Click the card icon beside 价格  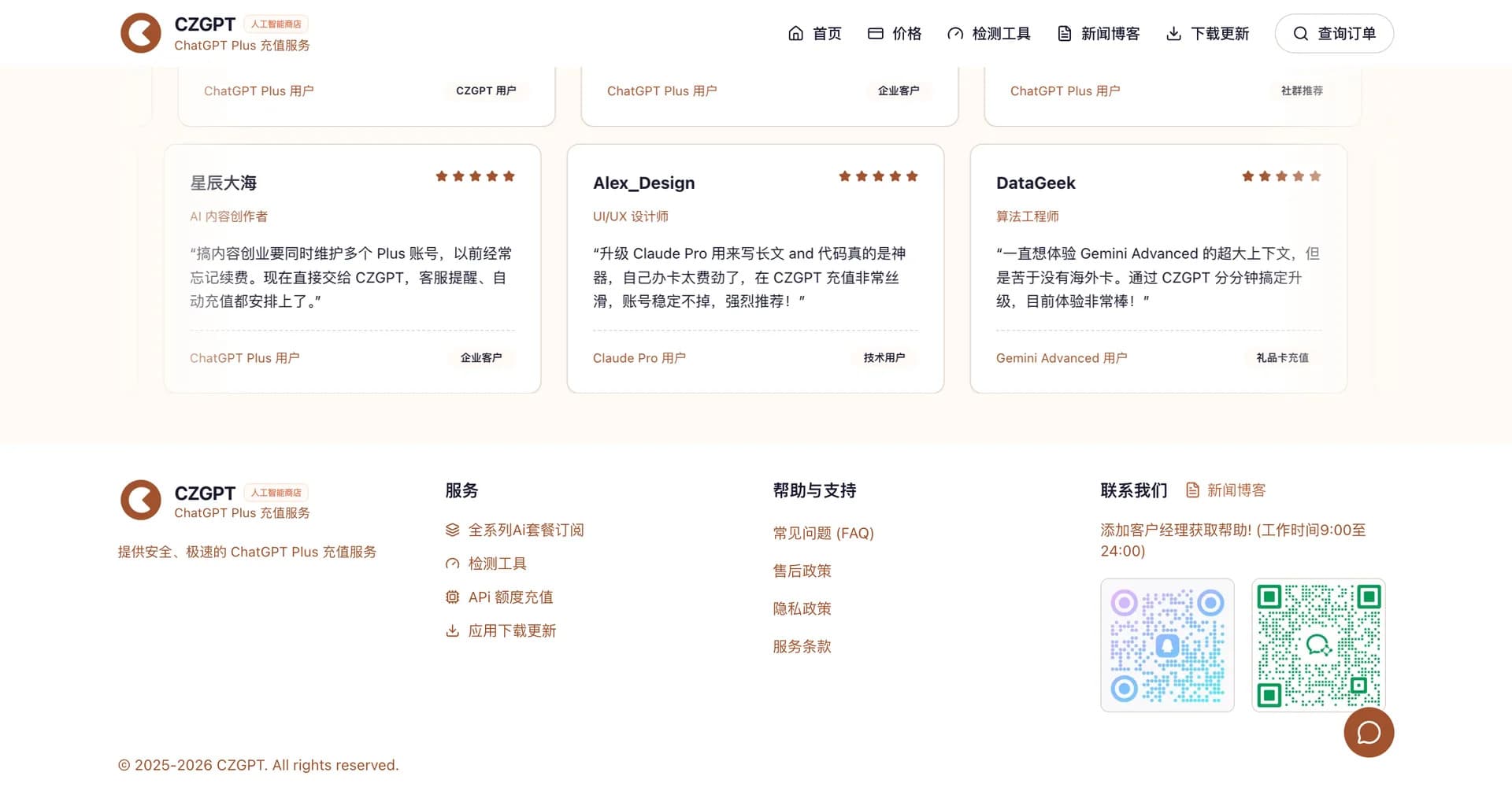(875, 33)
